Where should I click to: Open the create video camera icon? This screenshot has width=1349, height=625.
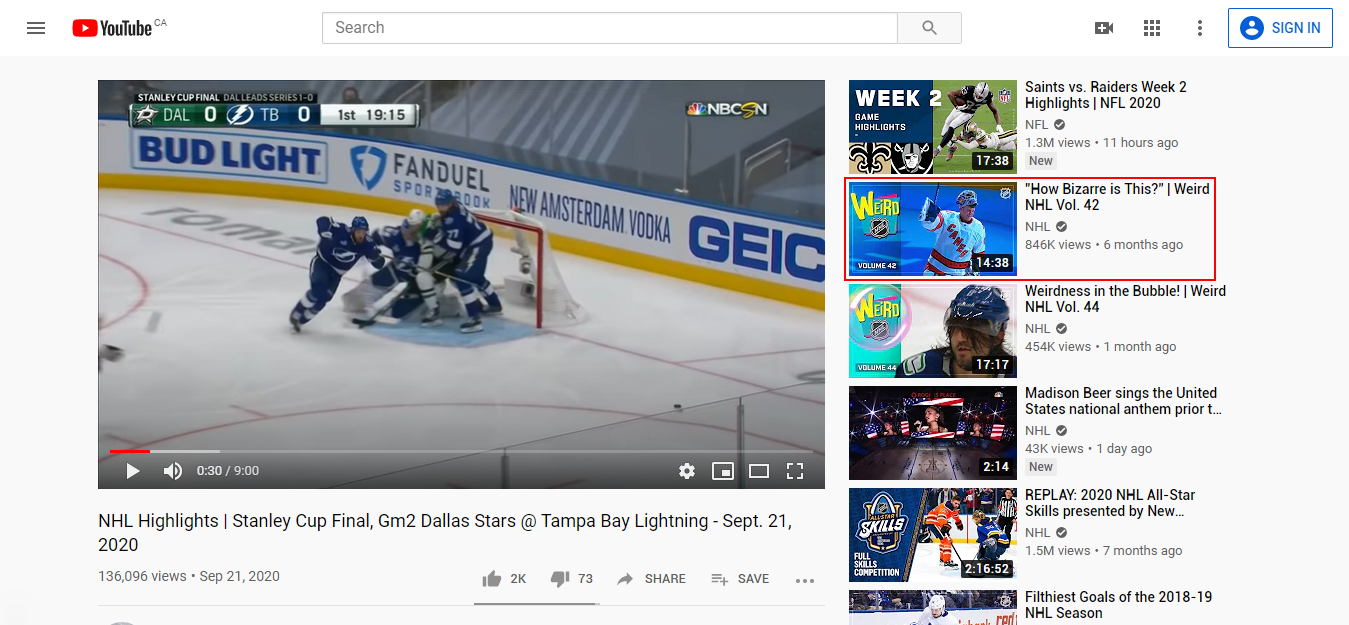tap(1104, 28)
